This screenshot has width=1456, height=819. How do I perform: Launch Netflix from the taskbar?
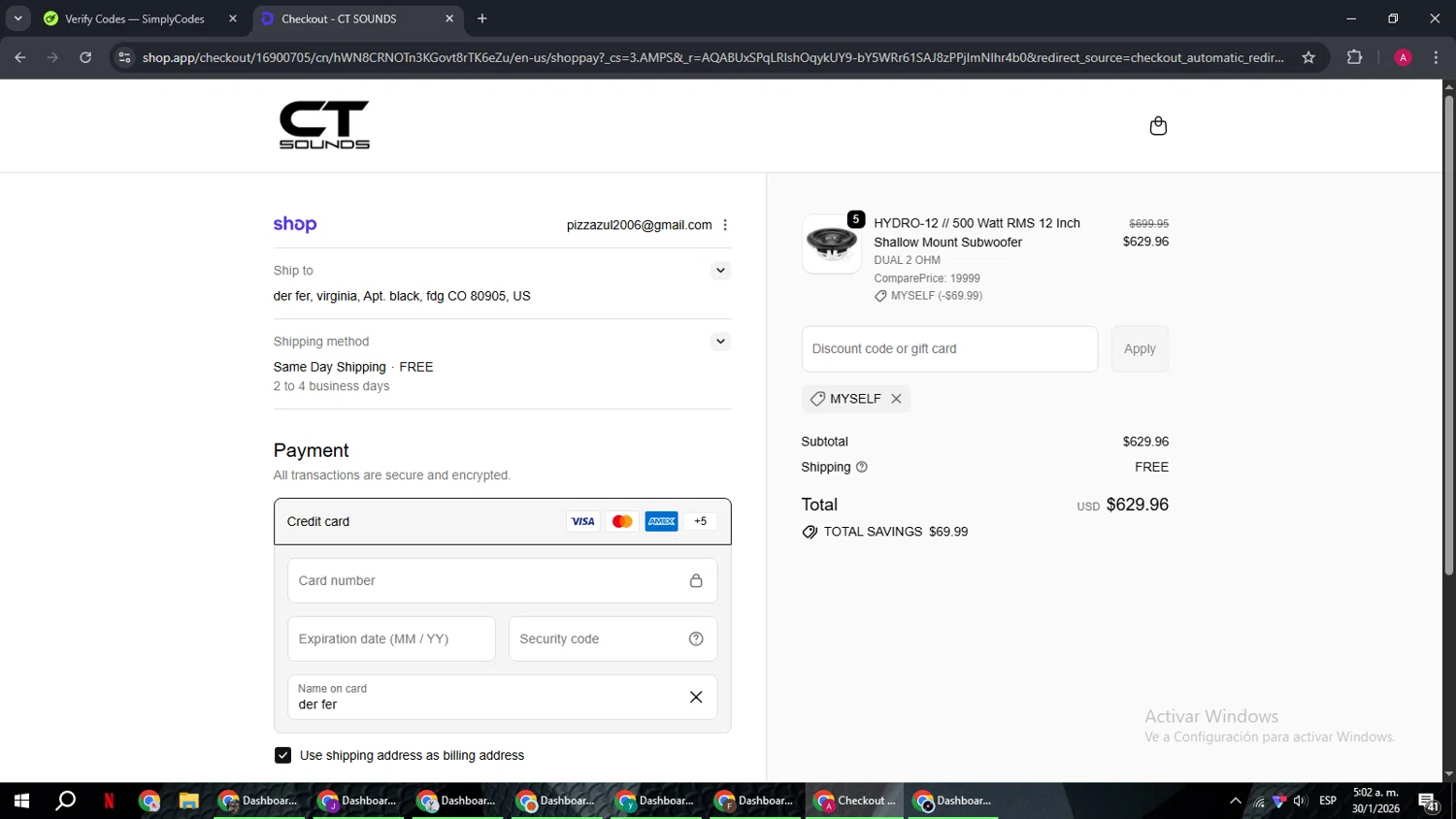click(109, 801)
